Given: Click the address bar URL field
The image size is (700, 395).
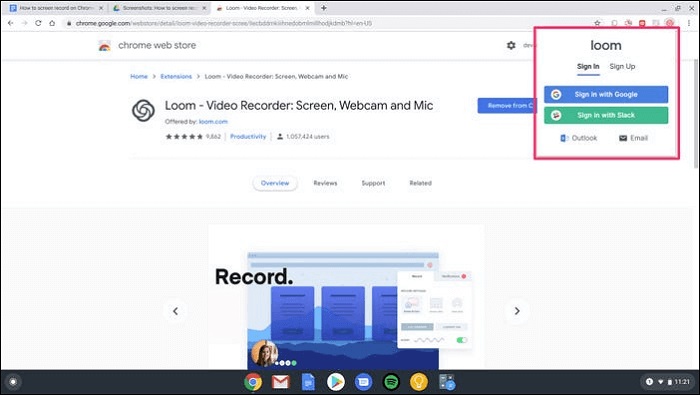Looking at the screenshot, I should click(x=328, y=23).
